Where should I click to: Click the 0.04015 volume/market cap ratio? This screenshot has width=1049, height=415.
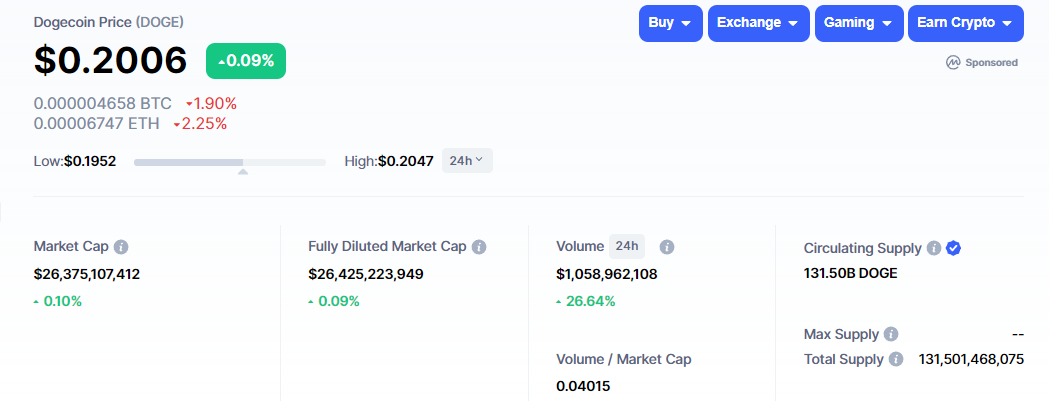tap(583, 386)
